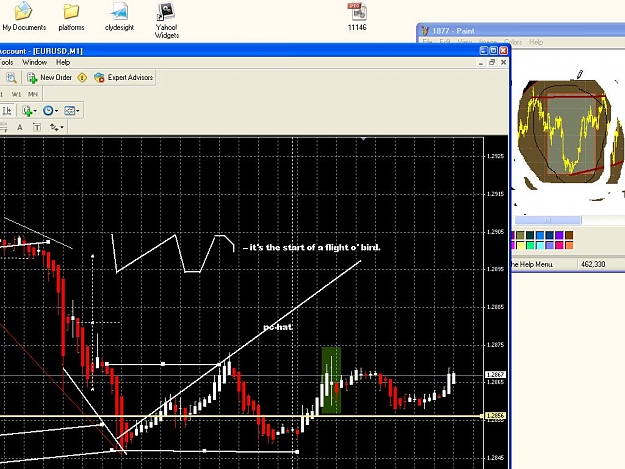
Task: Click the New Order button
Action: tap(49, 77)
